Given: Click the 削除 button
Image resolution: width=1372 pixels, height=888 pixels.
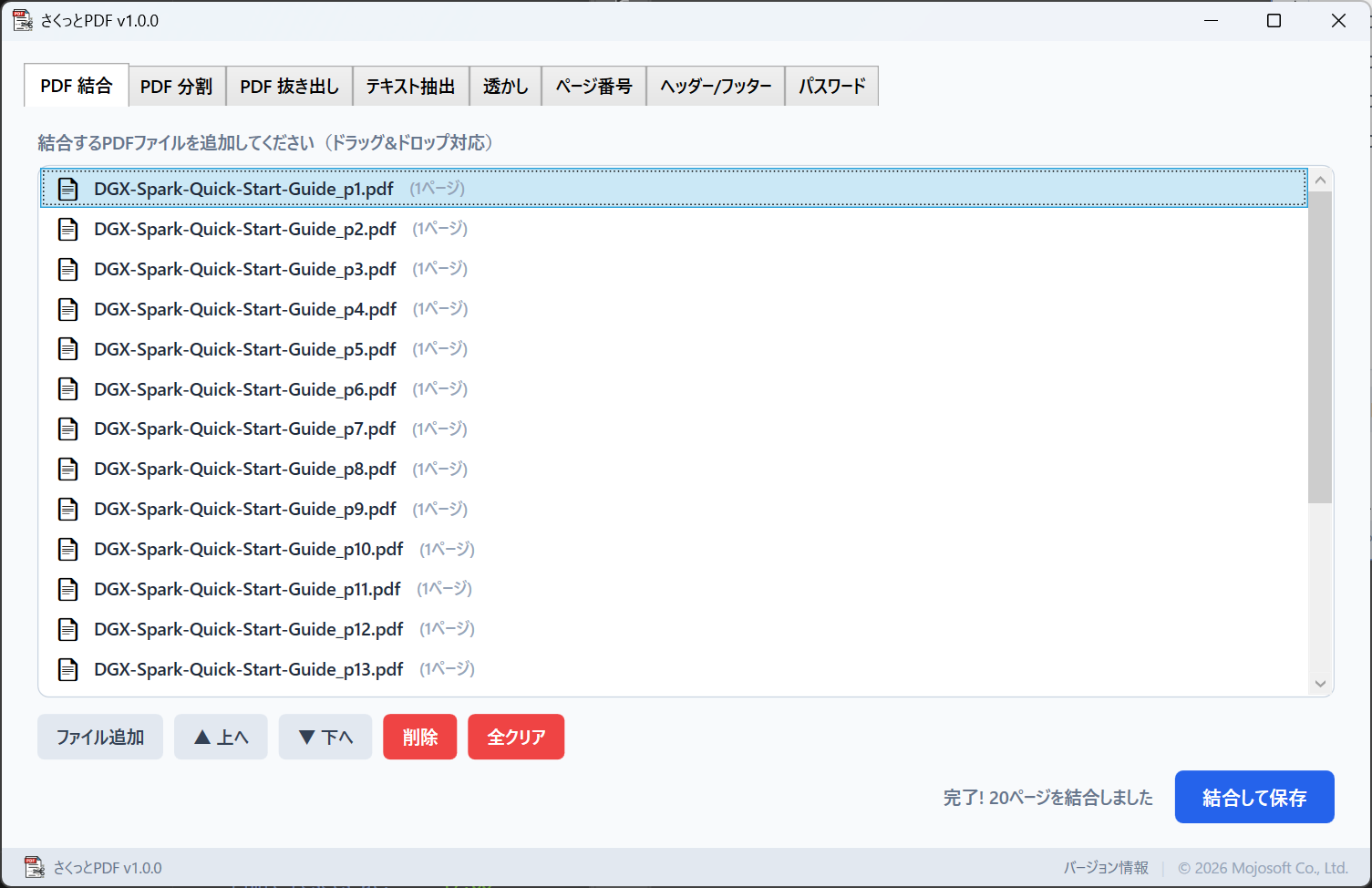Looking at the screenshot, I should tap(419, 737).
